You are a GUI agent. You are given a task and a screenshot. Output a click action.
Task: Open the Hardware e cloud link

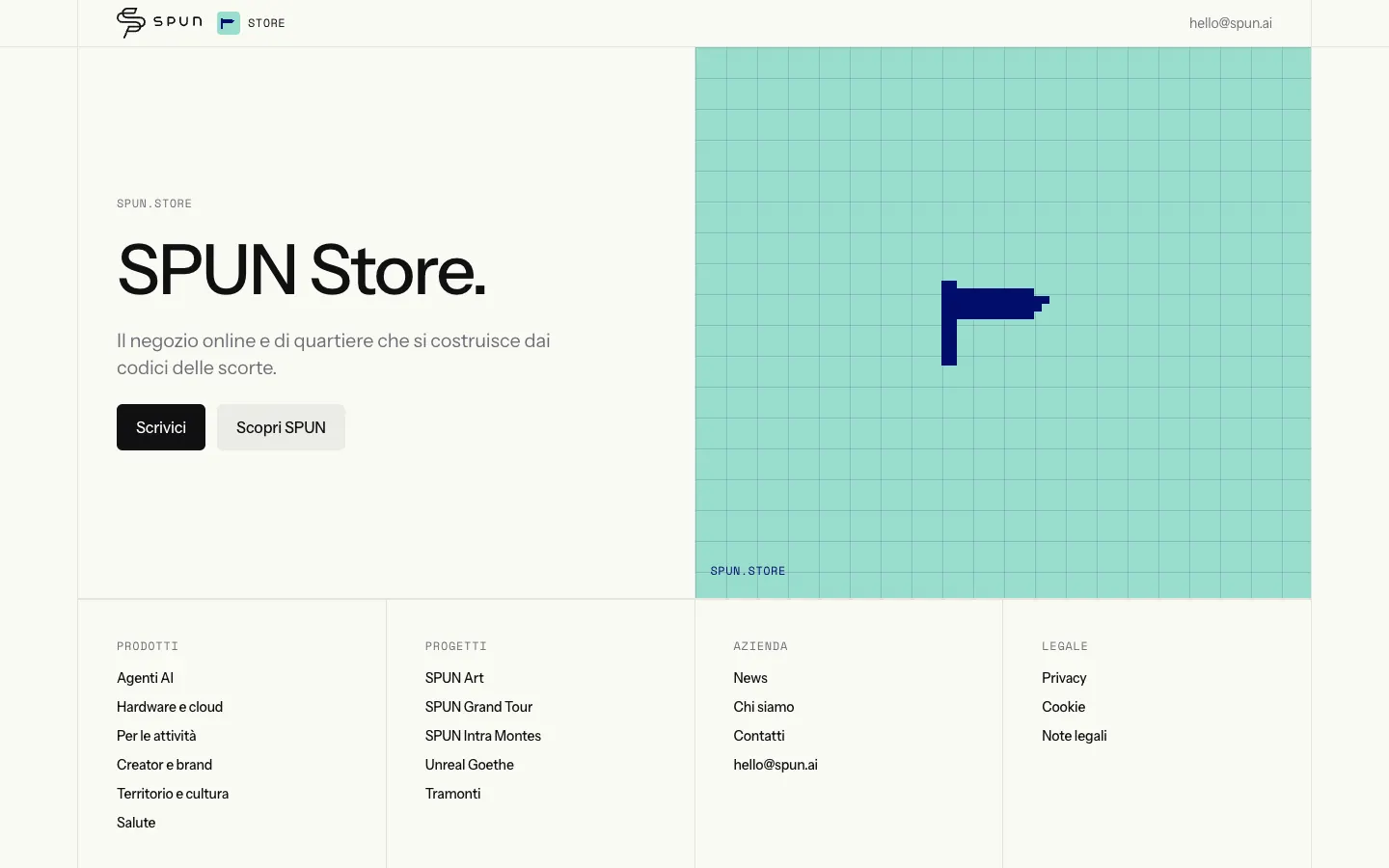(170, 707)
